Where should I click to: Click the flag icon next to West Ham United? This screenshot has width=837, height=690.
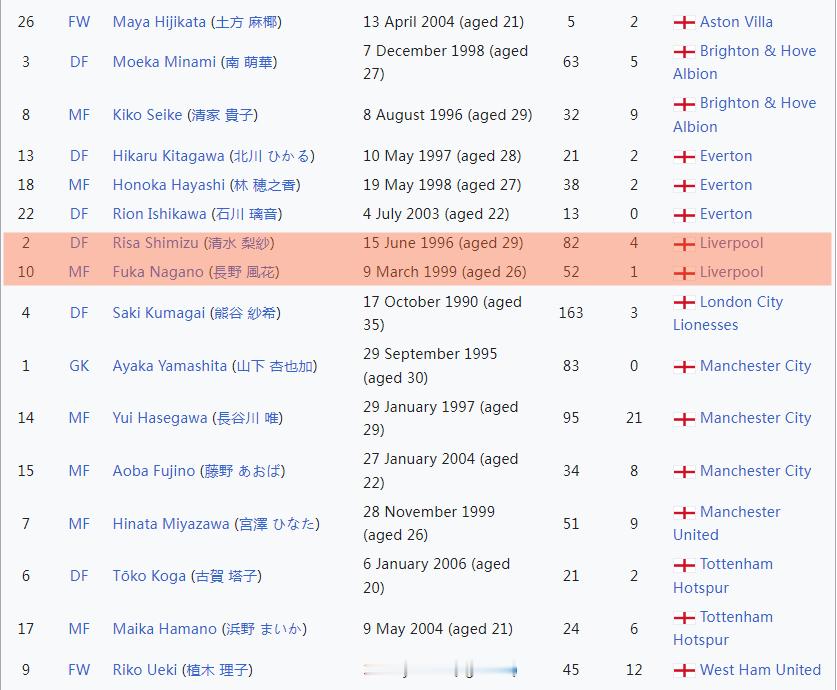(684, 670)
